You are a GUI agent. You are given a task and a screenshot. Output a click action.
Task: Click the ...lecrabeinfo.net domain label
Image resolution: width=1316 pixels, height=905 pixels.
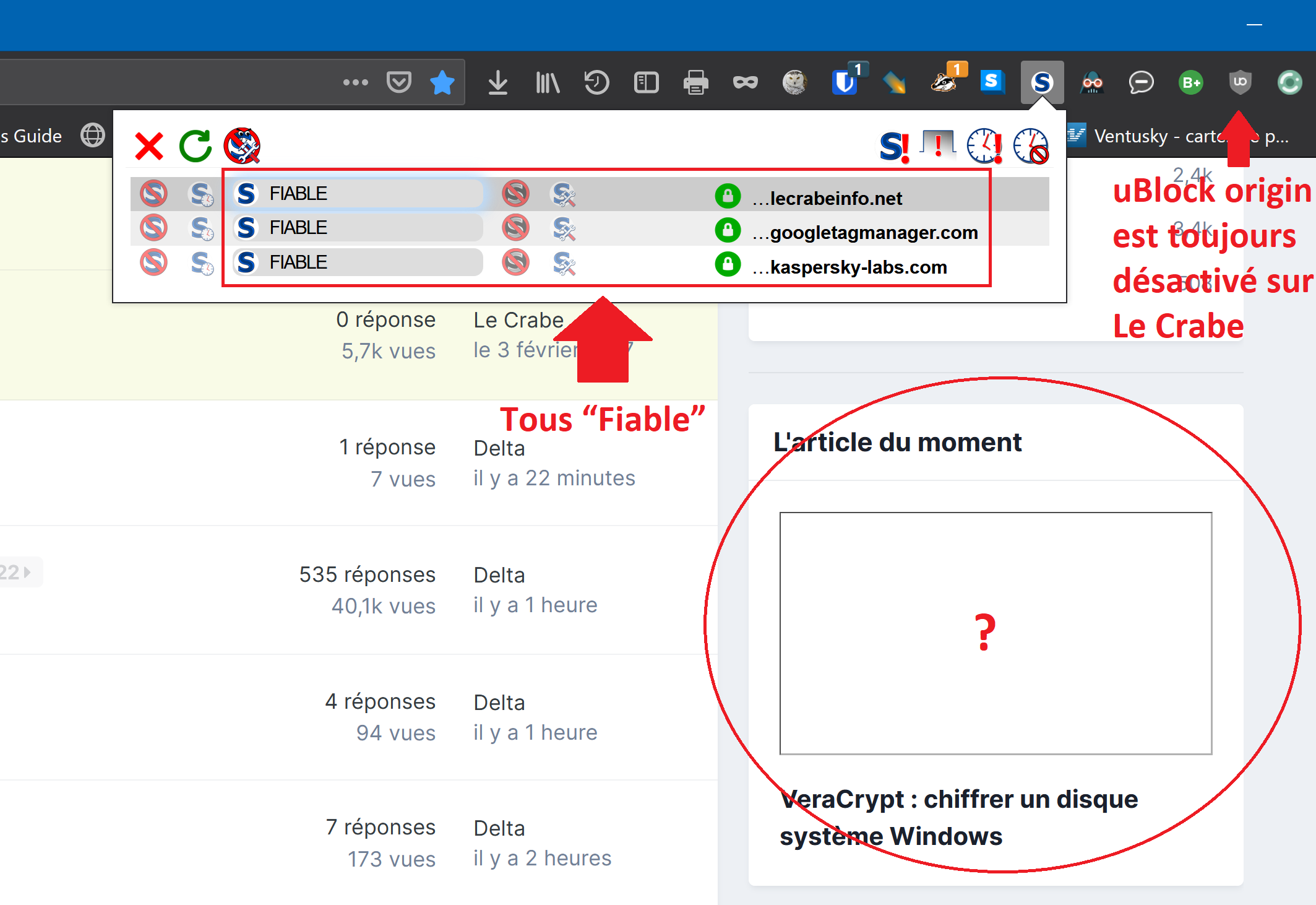(827, 198)
